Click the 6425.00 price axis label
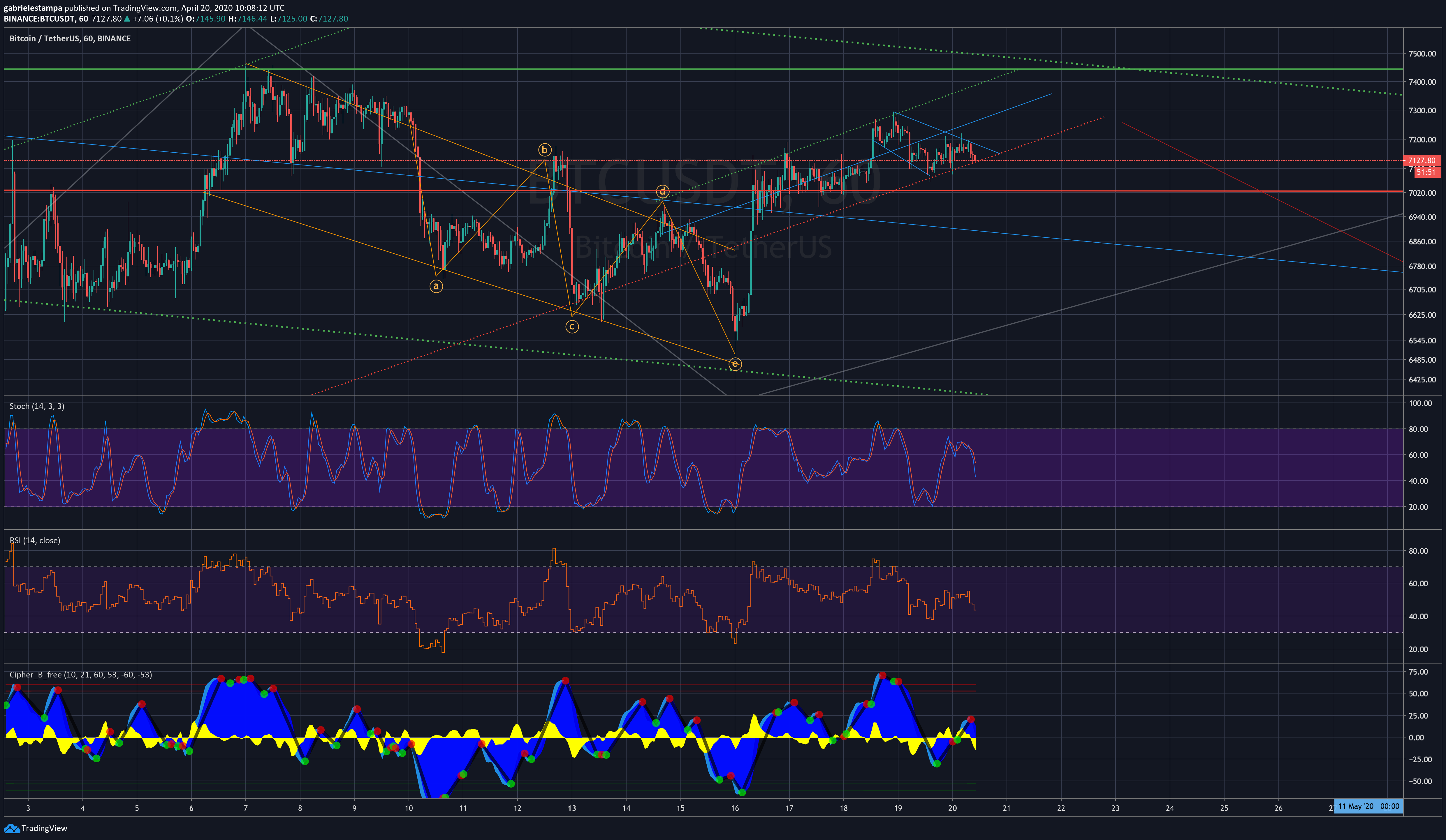This screenshot has width=1446, height=840. (x=1422, y=380)
